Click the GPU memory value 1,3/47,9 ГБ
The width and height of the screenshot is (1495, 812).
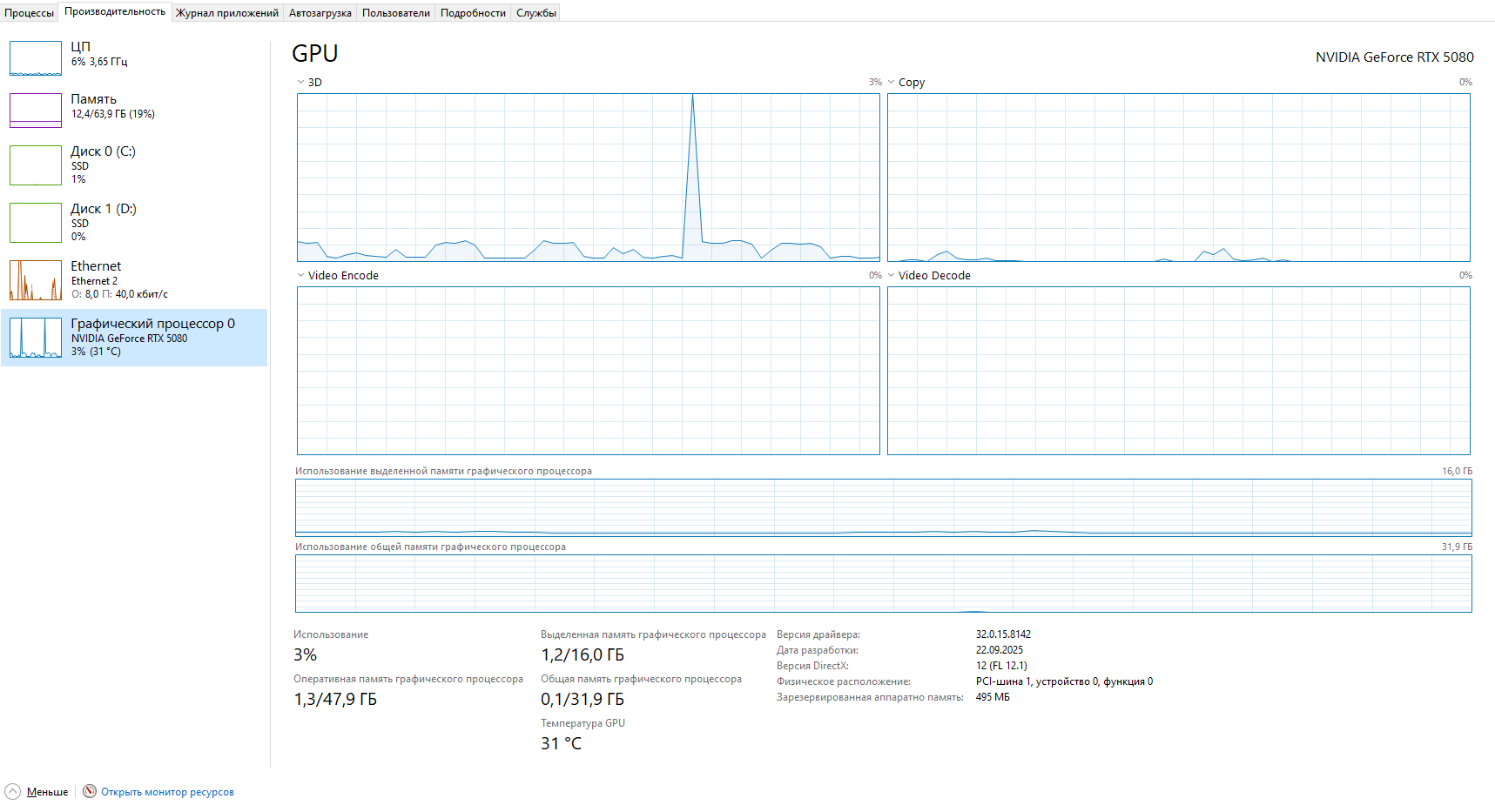tap(335, 700)
